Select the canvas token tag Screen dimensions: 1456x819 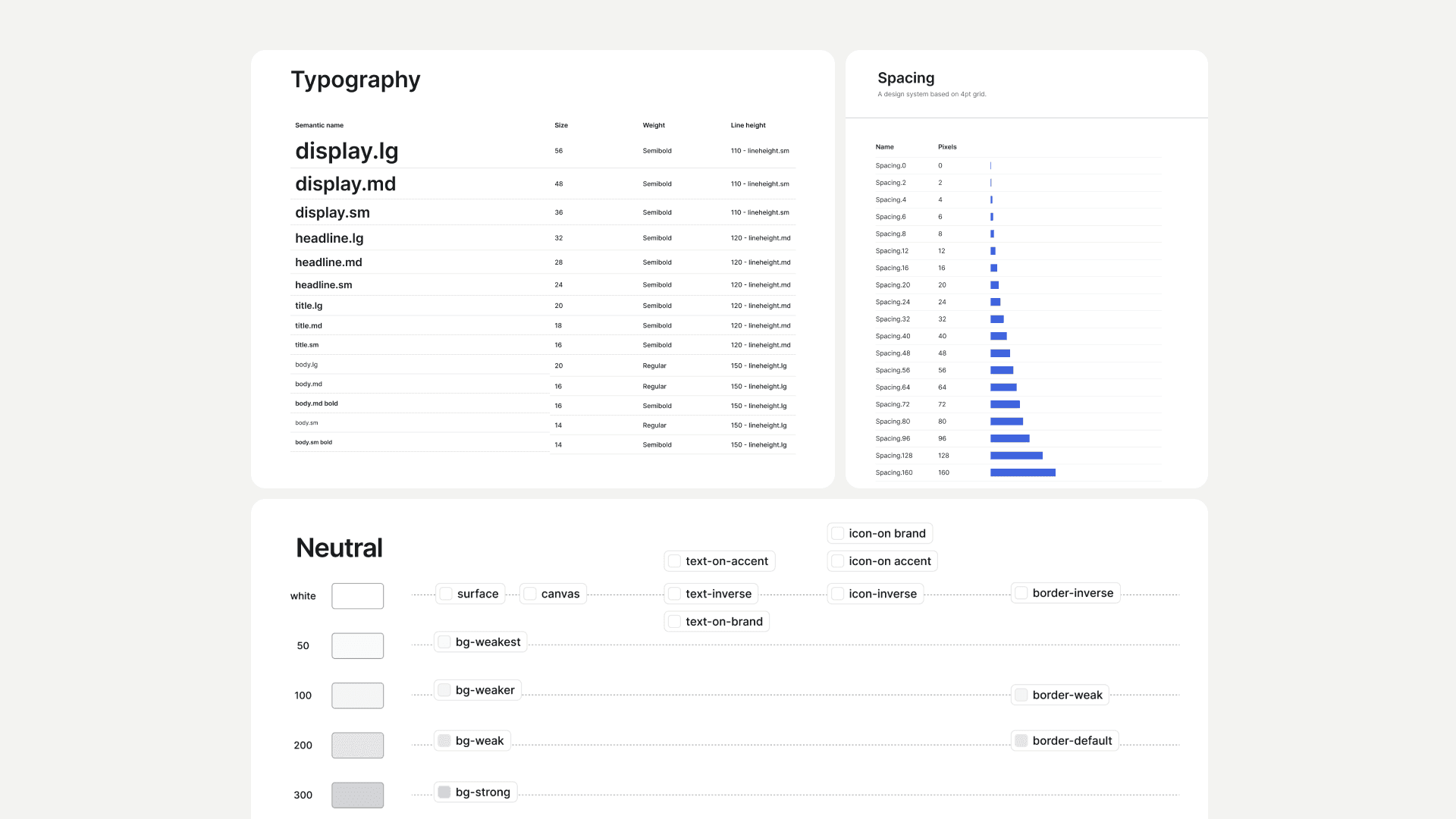(x=553, y=594)
